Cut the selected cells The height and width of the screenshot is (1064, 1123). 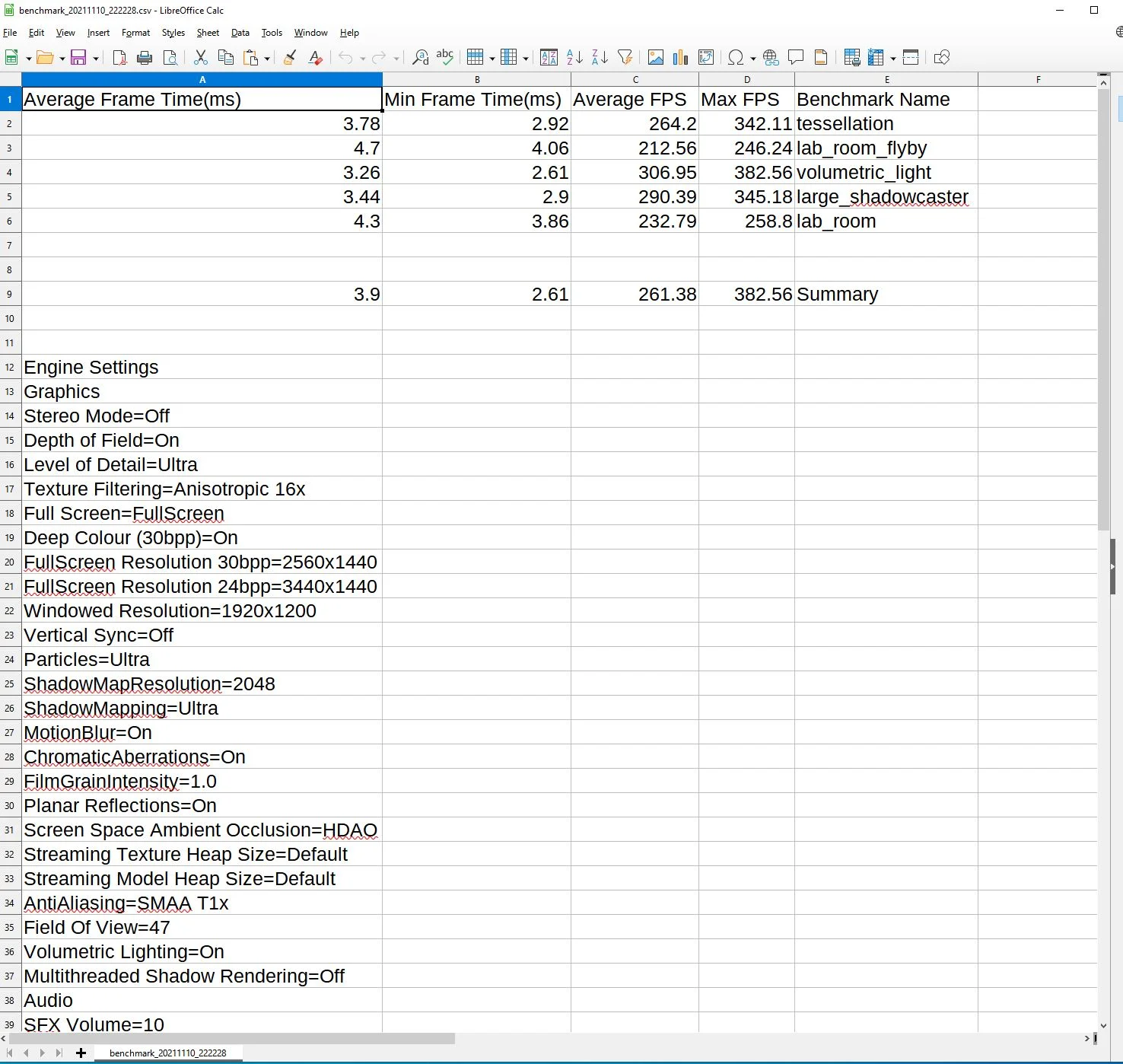point(201,58)
